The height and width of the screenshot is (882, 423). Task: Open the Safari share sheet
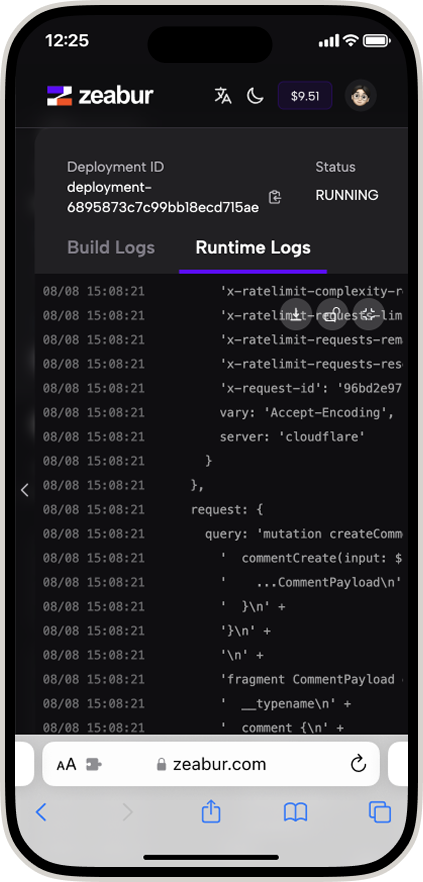pyautogui.click(x=211, y=812)
